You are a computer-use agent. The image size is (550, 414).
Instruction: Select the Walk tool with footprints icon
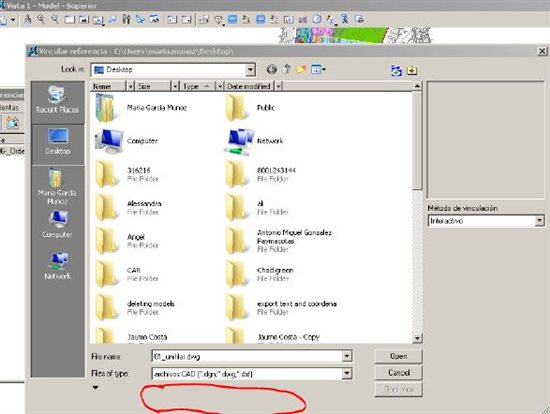point(126,19)
